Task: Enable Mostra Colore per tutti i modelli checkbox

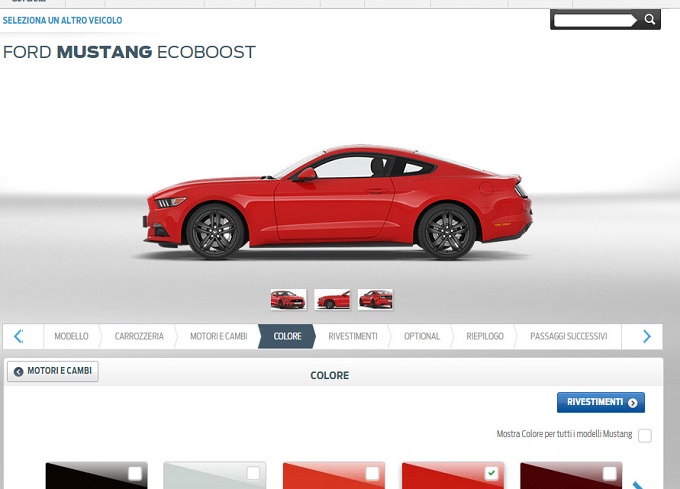Action: (x=645, y=435)
